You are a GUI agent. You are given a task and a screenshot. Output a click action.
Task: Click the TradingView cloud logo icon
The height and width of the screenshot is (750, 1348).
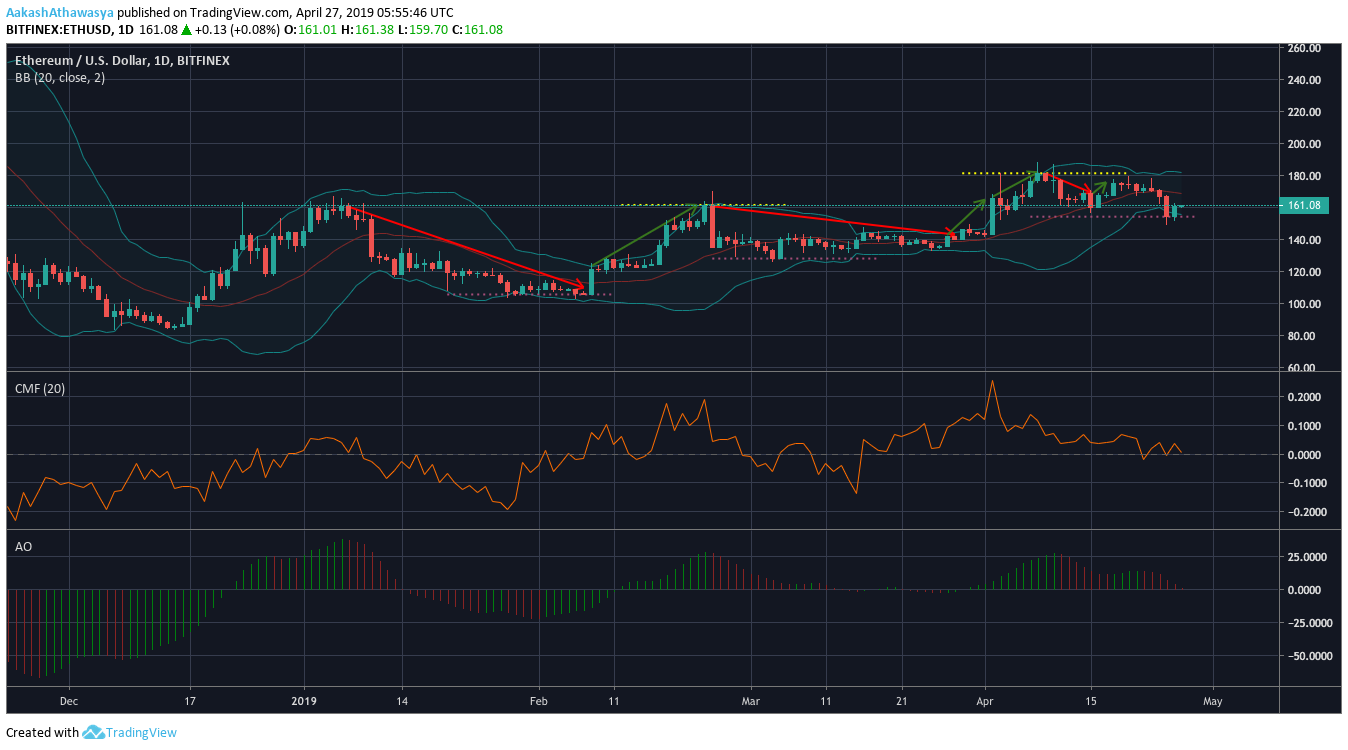(x=93, y=732)
